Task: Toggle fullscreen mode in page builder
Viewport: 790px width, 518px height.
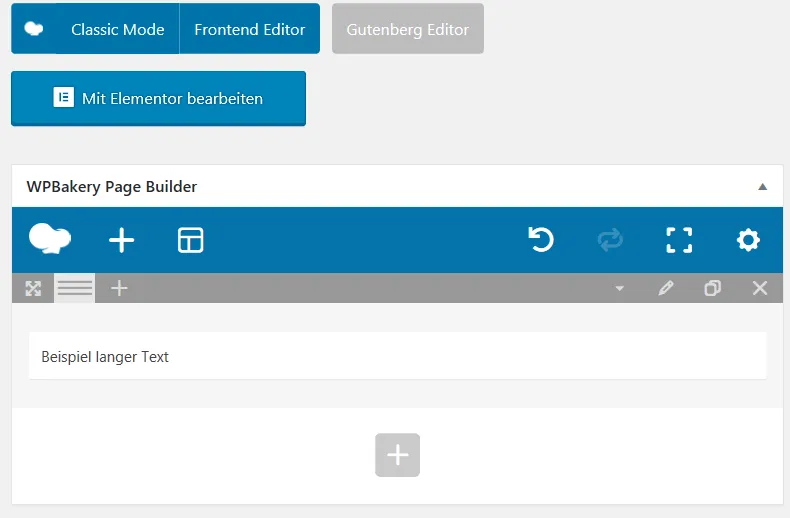Action: (679, 240)
